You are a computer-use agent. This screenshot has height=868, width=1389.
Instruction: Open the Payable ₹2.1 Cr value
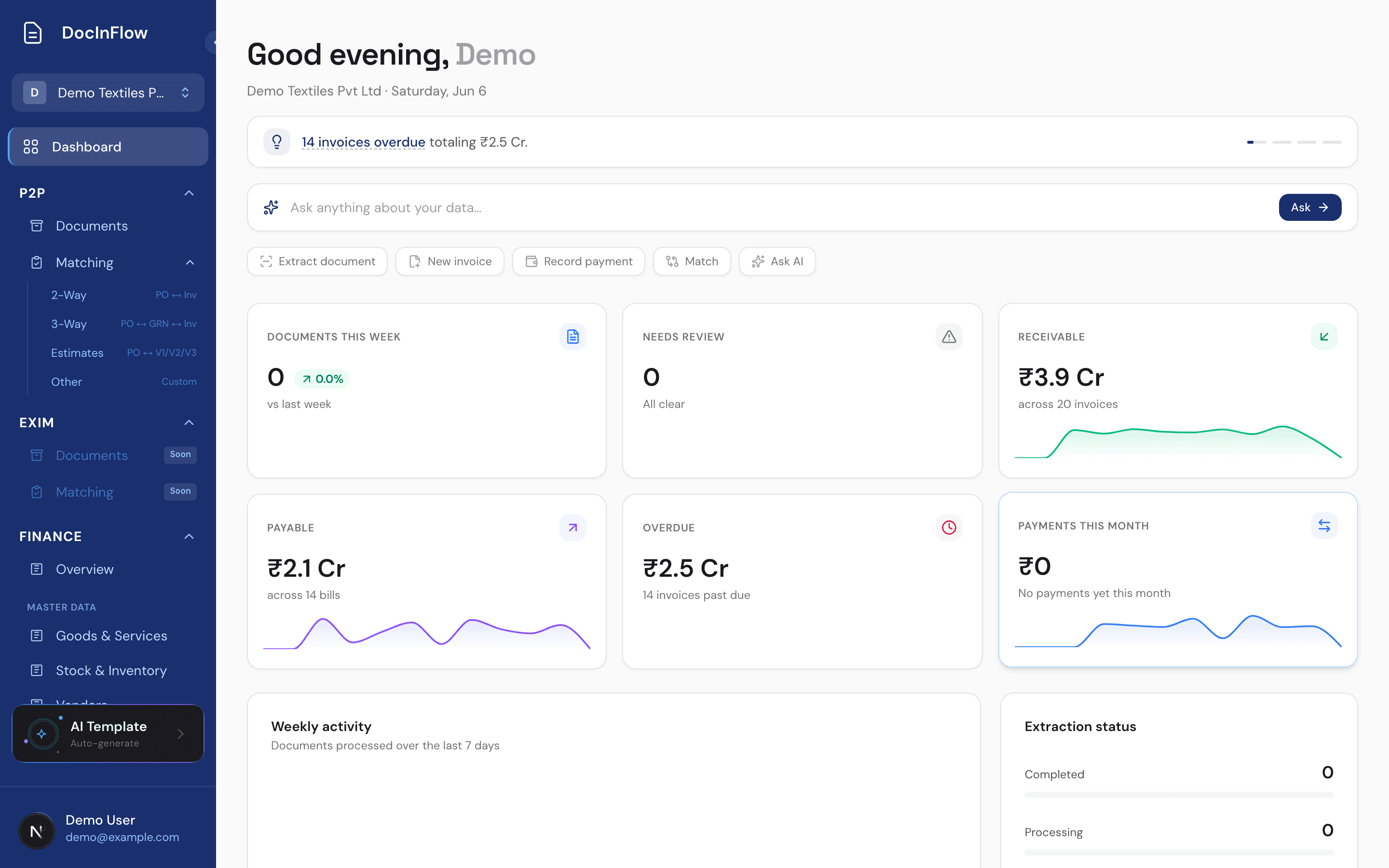(306, 569)
